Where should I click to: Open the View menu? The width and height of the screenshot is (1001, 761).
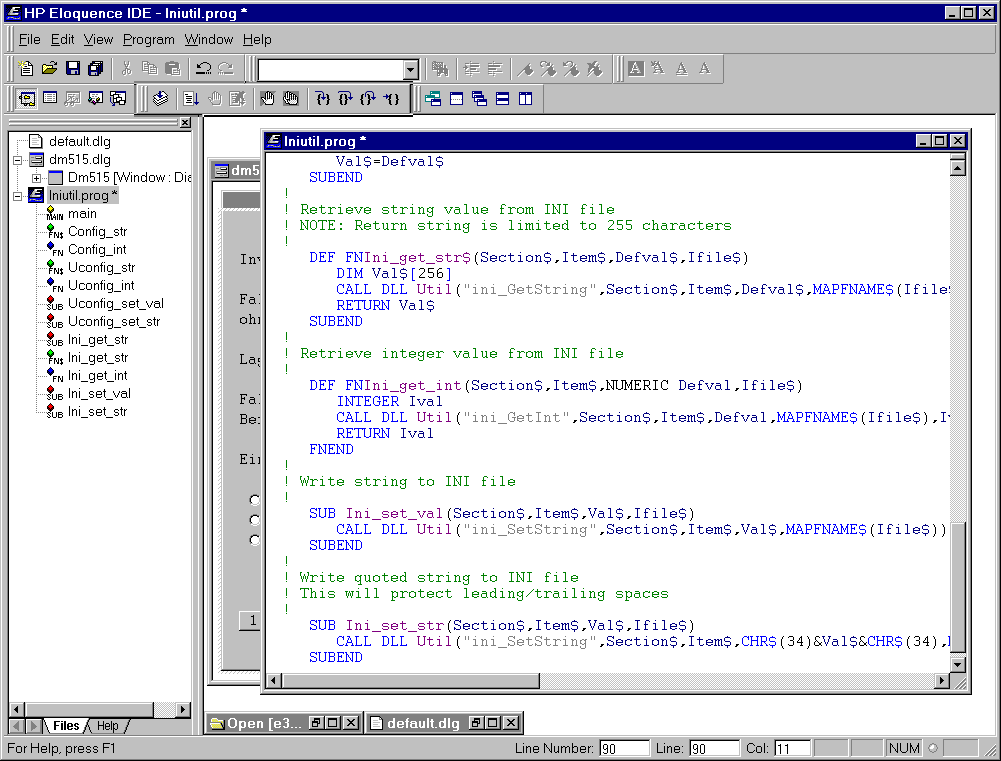click(98, 40)
